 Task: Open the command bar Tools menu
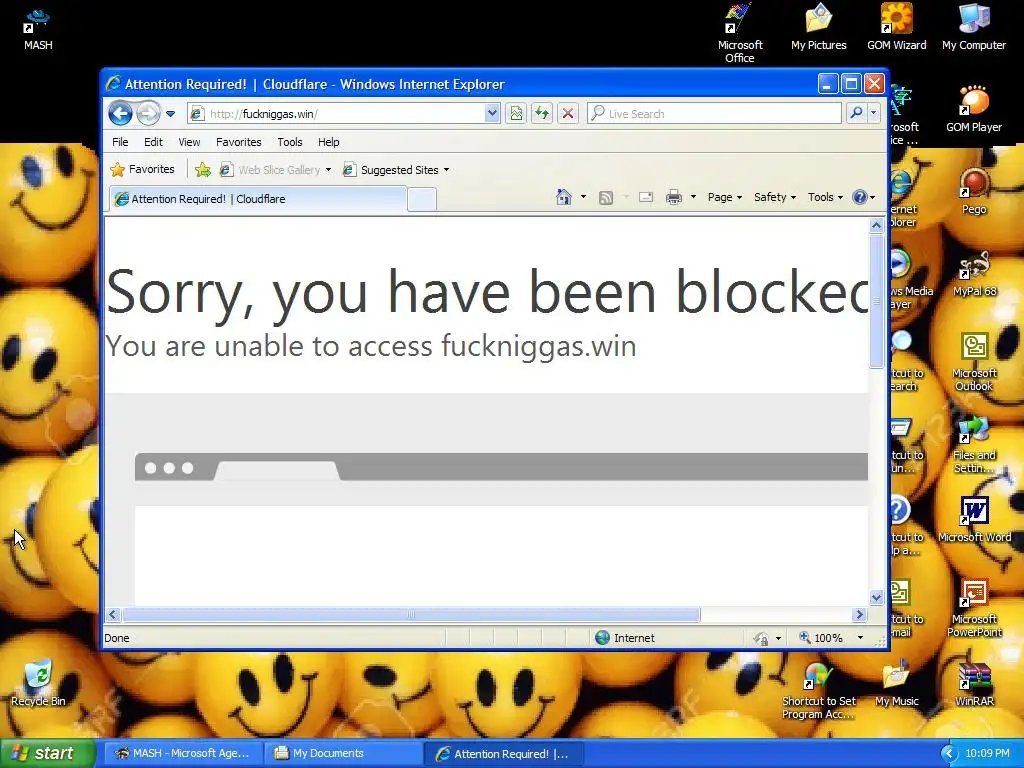(x=825, y=197)
